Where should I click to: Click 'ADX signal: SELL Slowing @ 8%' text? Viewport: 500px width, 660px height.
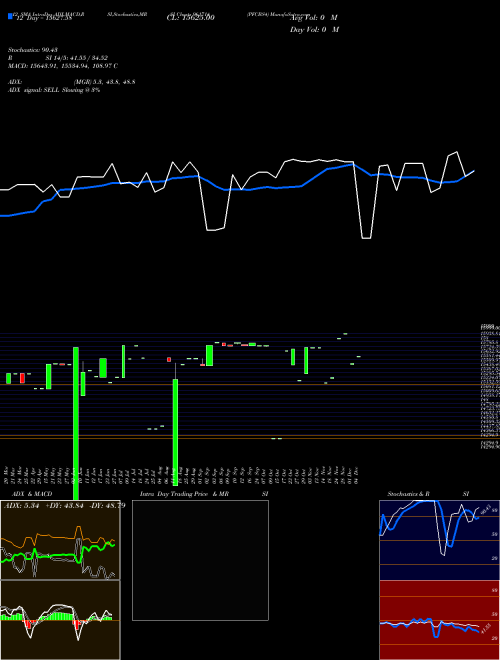[x=54, y=90]
